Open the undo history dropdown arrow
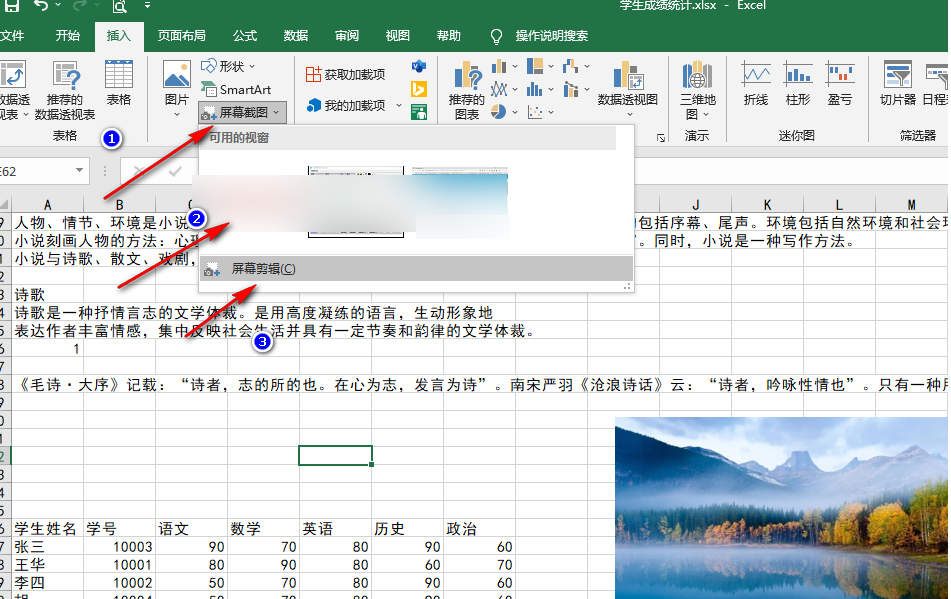 click(x=56, y=5)
